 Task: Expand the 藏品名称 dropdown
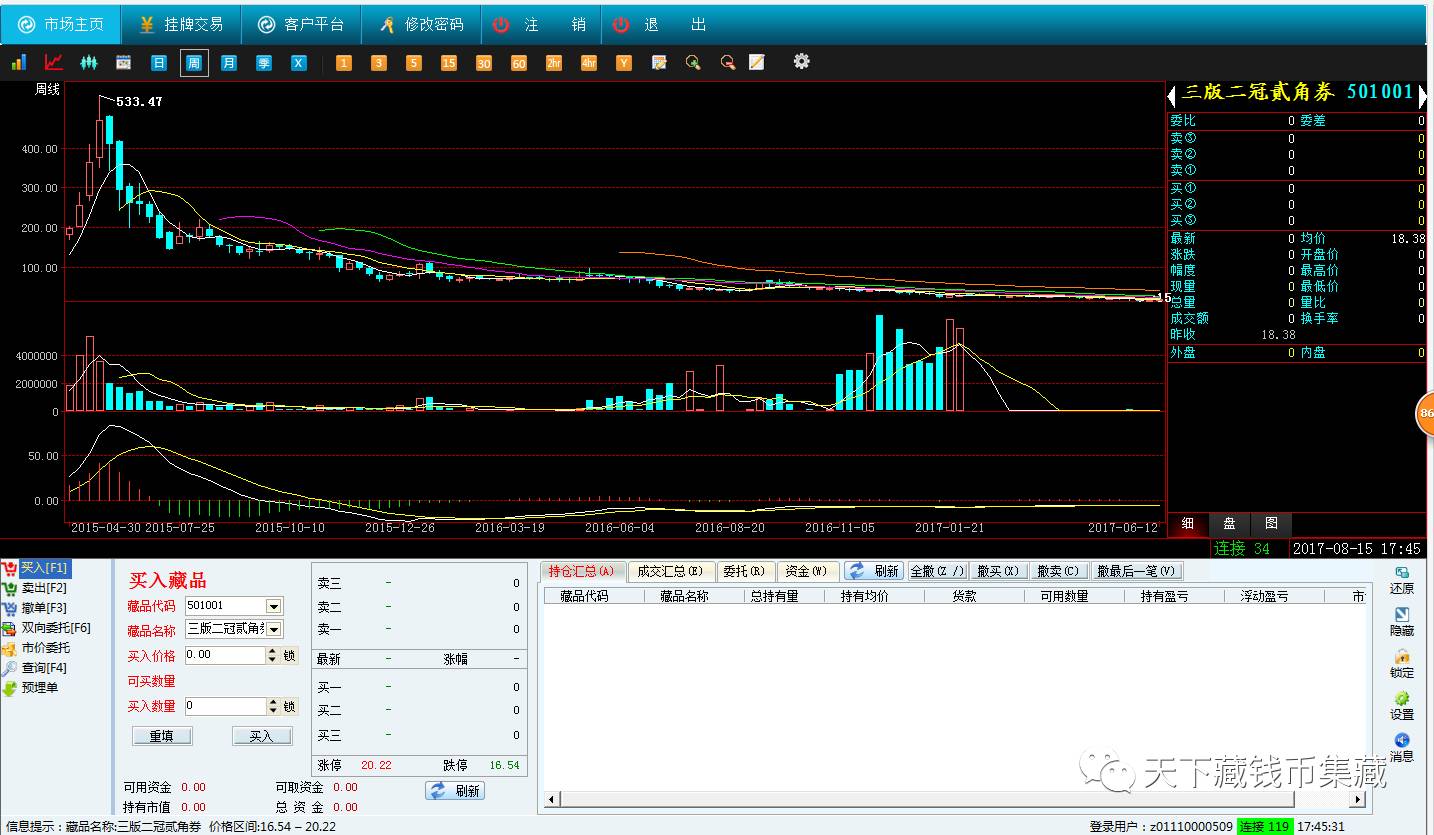(x=274, y=629)
